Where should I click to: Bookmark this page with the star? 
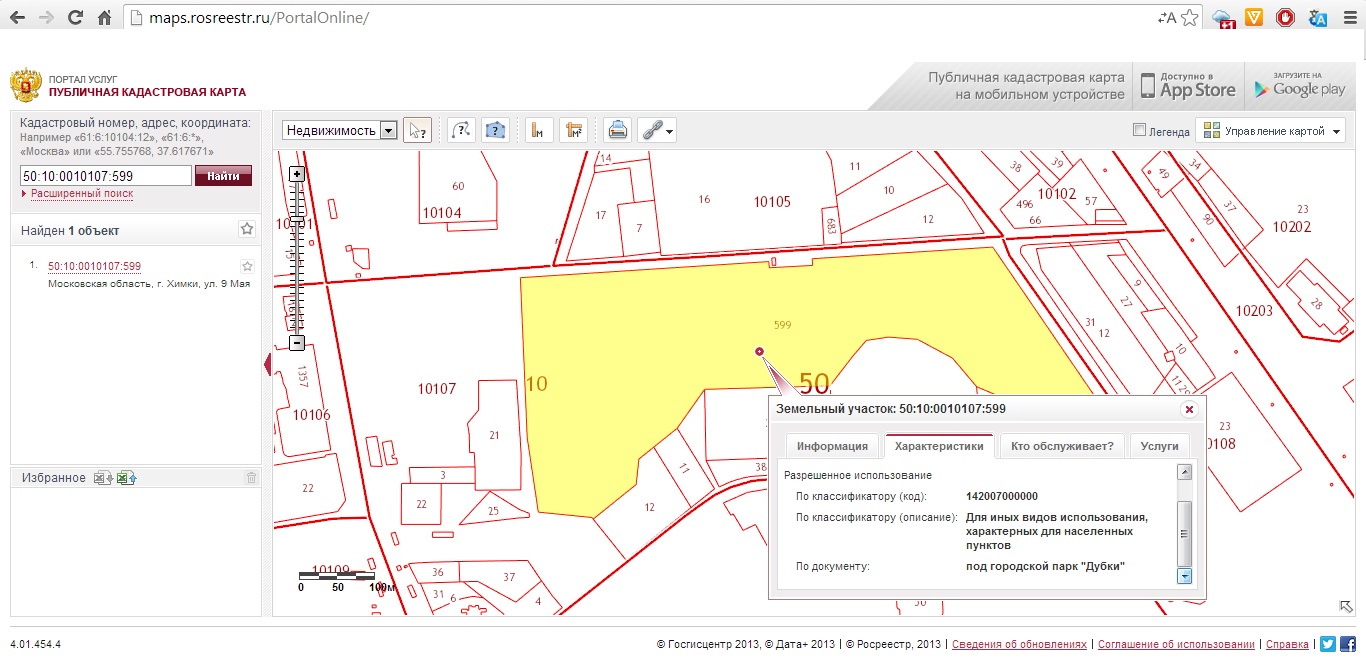tap(1189, 18)
